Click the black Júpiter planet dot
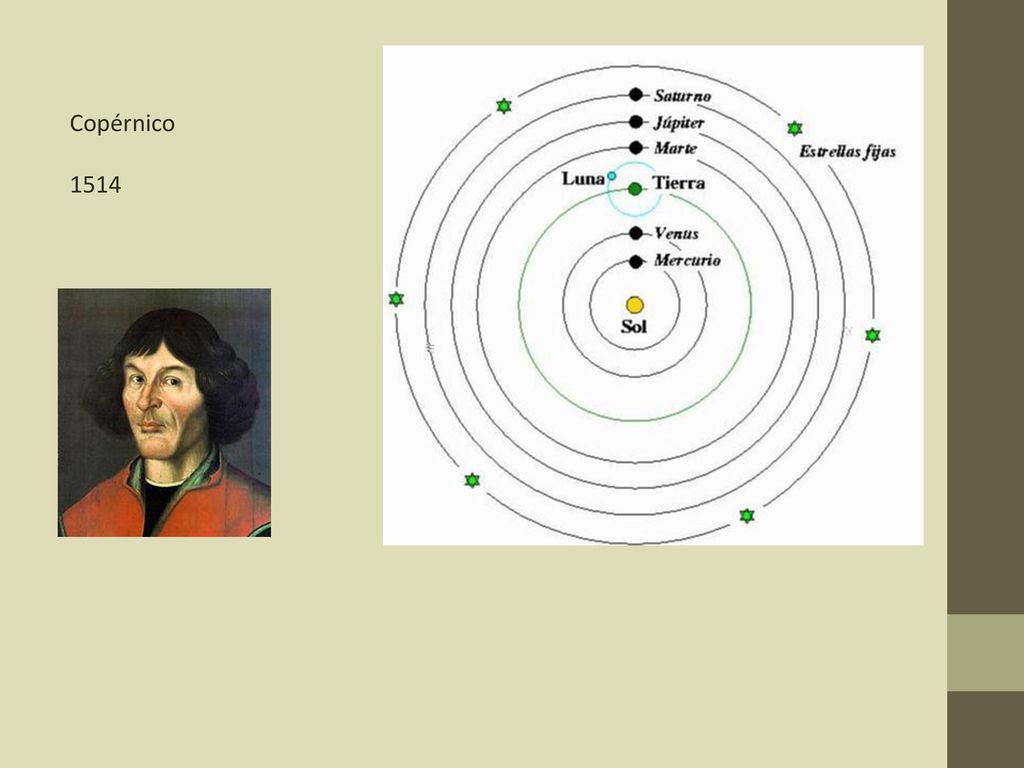1024x768 pixels. [x=636, y=121]
